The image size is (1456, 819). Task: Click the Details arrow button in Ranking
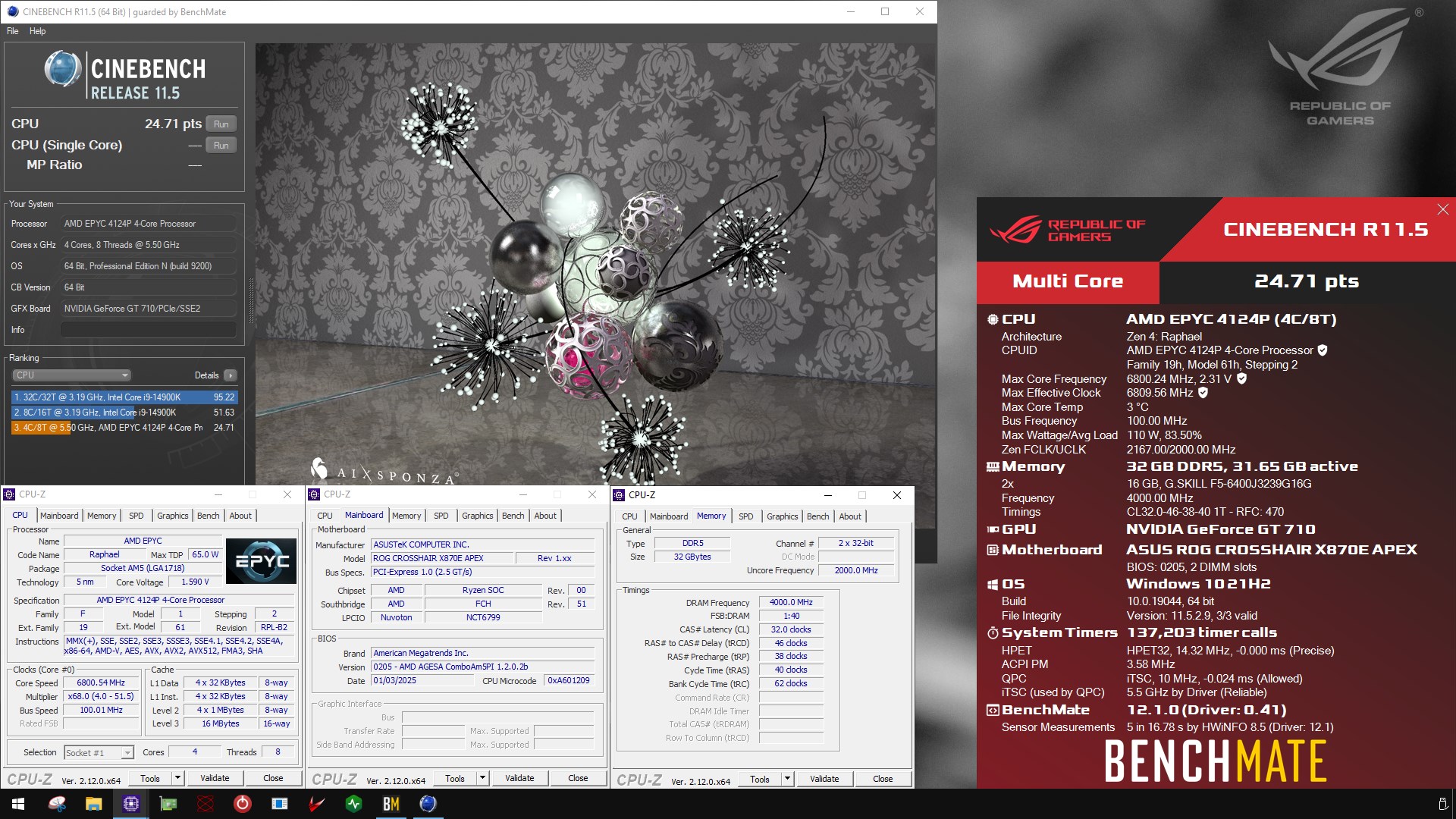point(231,375)
